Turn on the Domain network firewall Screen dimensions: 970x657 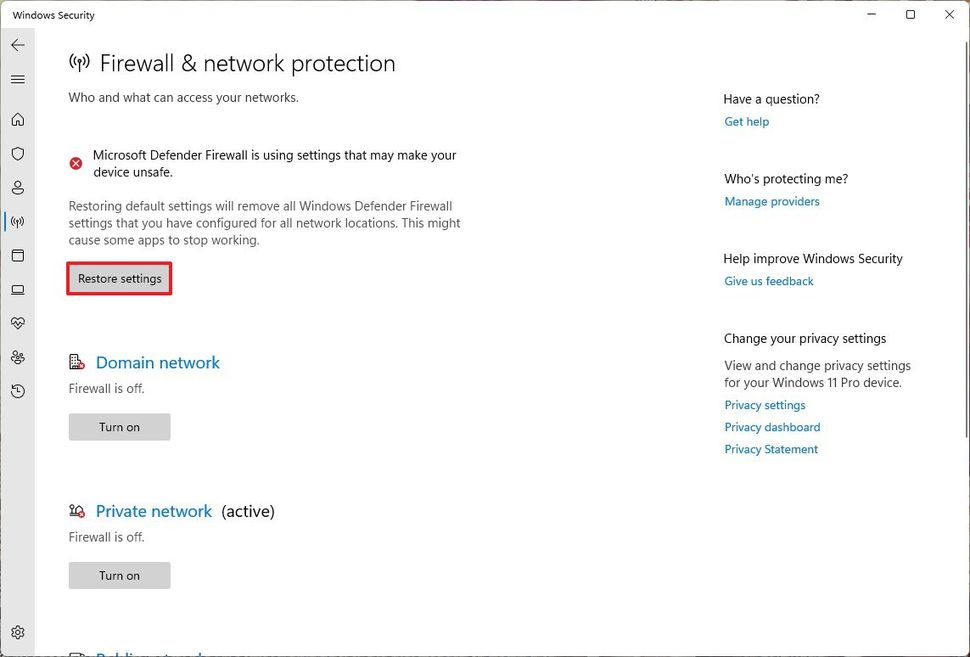tap(119, 427)
